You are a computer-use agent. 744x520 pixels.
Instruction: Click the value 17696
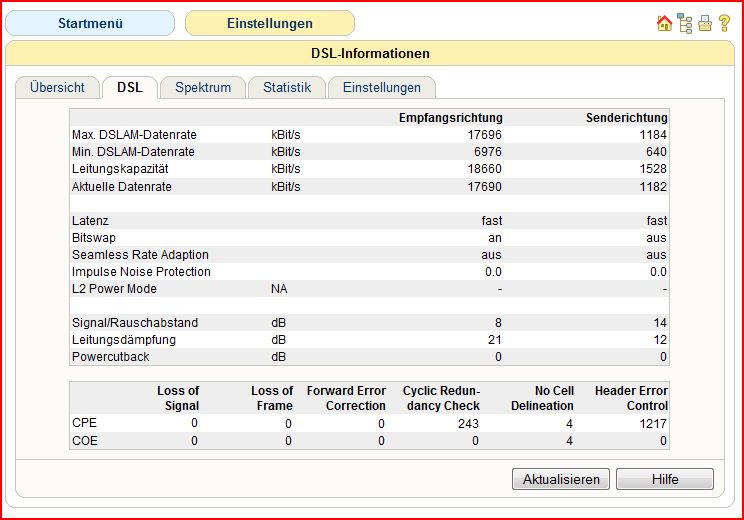tap(484, 135)
